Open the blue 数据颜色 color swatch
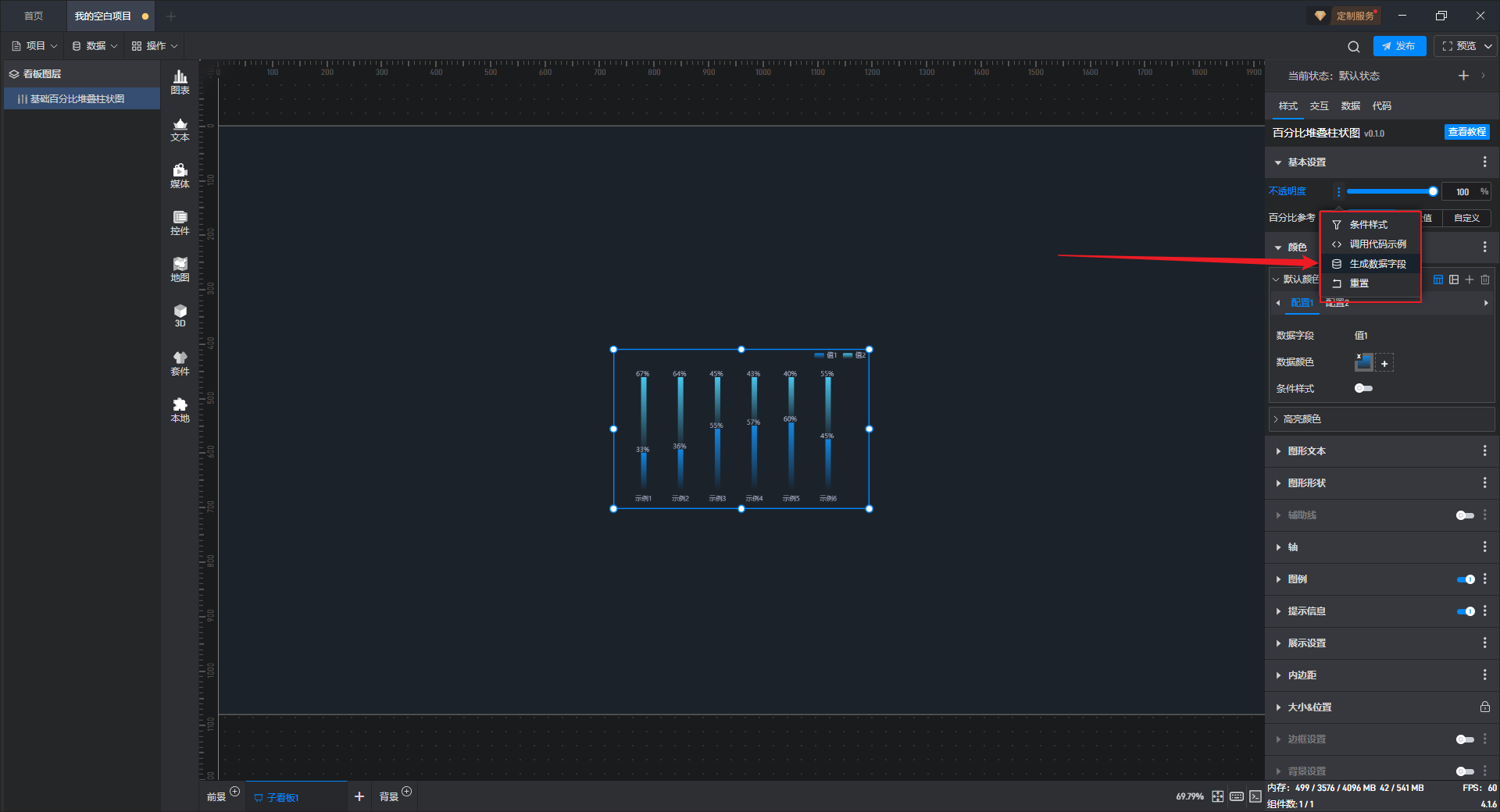Viewport: 1500px width, 812px height. click(1363, 361)
